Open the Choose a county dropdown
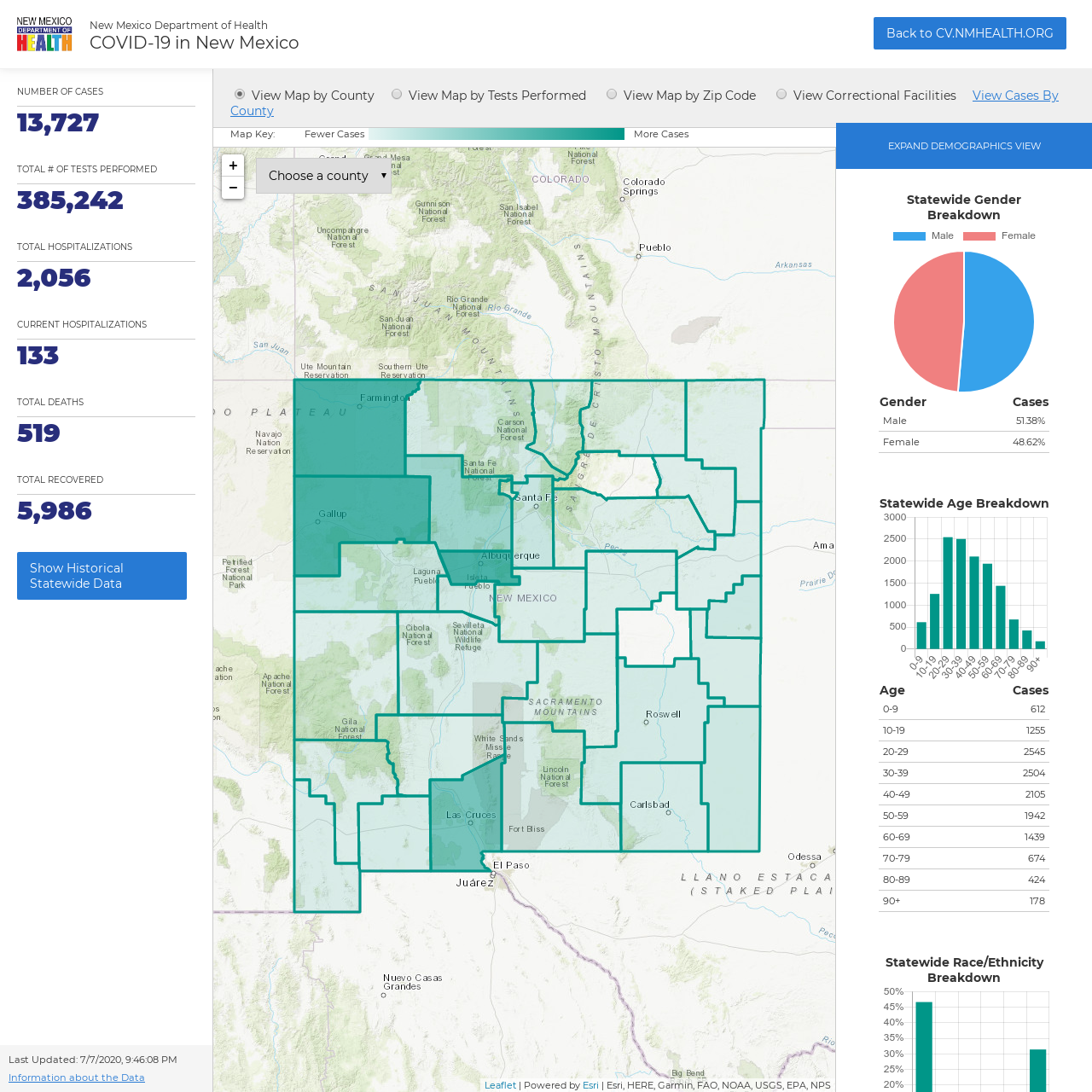This screenshot has height=1092, width=1092. (x=323, y=176)
